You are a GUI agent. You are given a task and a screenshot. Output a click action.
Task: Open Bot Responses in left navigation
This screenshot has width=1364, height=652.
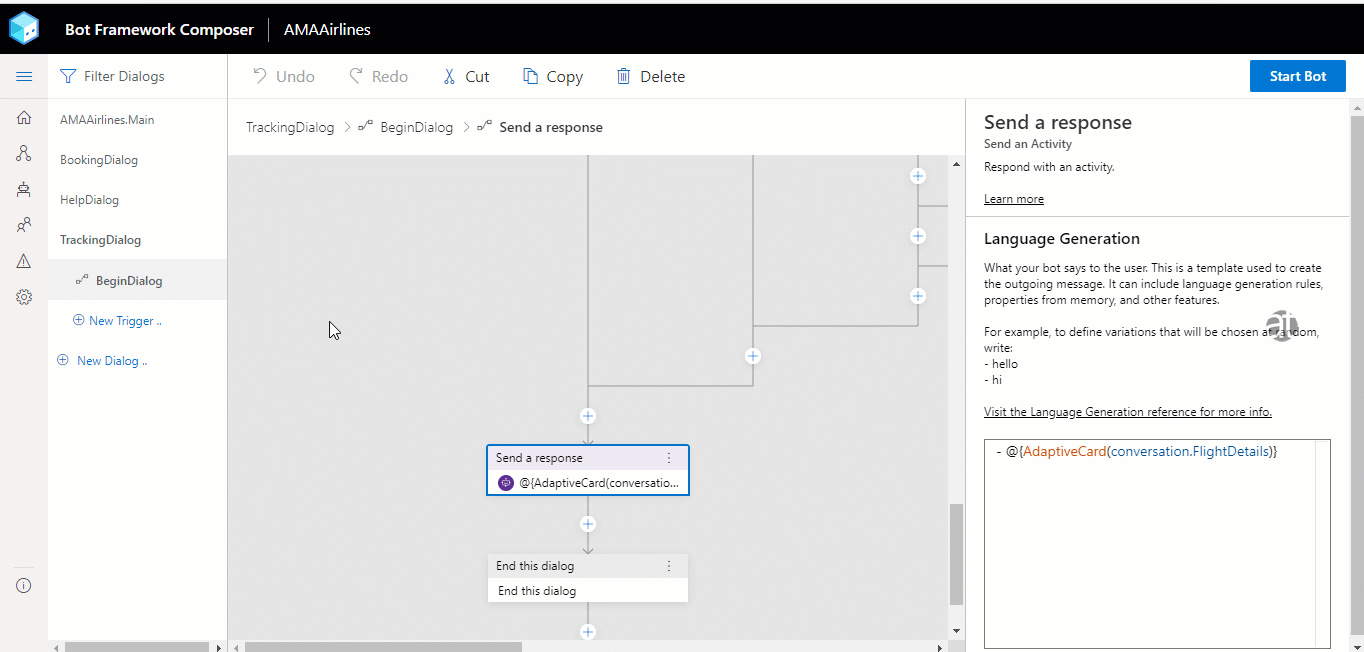click(x=24, y=189)
